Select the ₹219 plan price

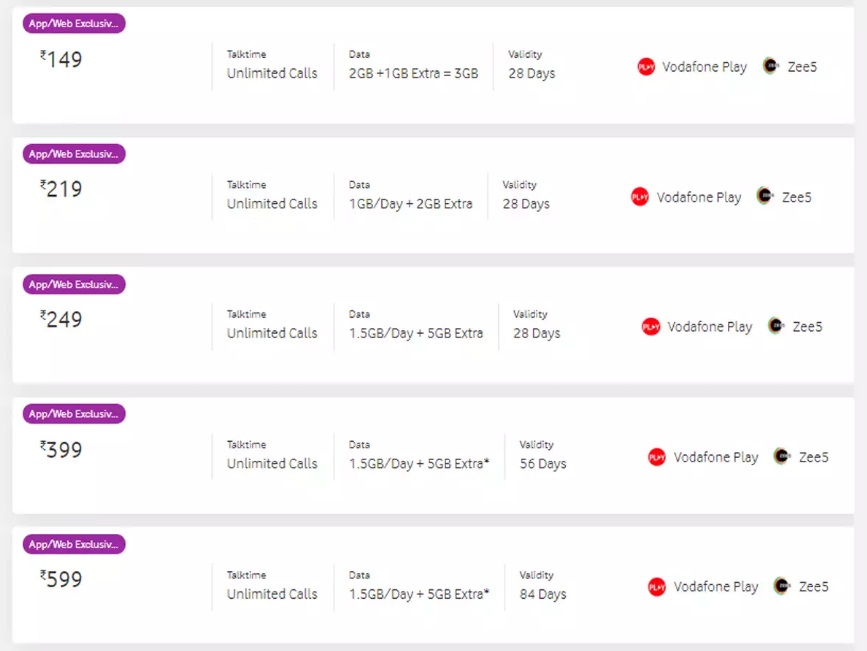62,190
